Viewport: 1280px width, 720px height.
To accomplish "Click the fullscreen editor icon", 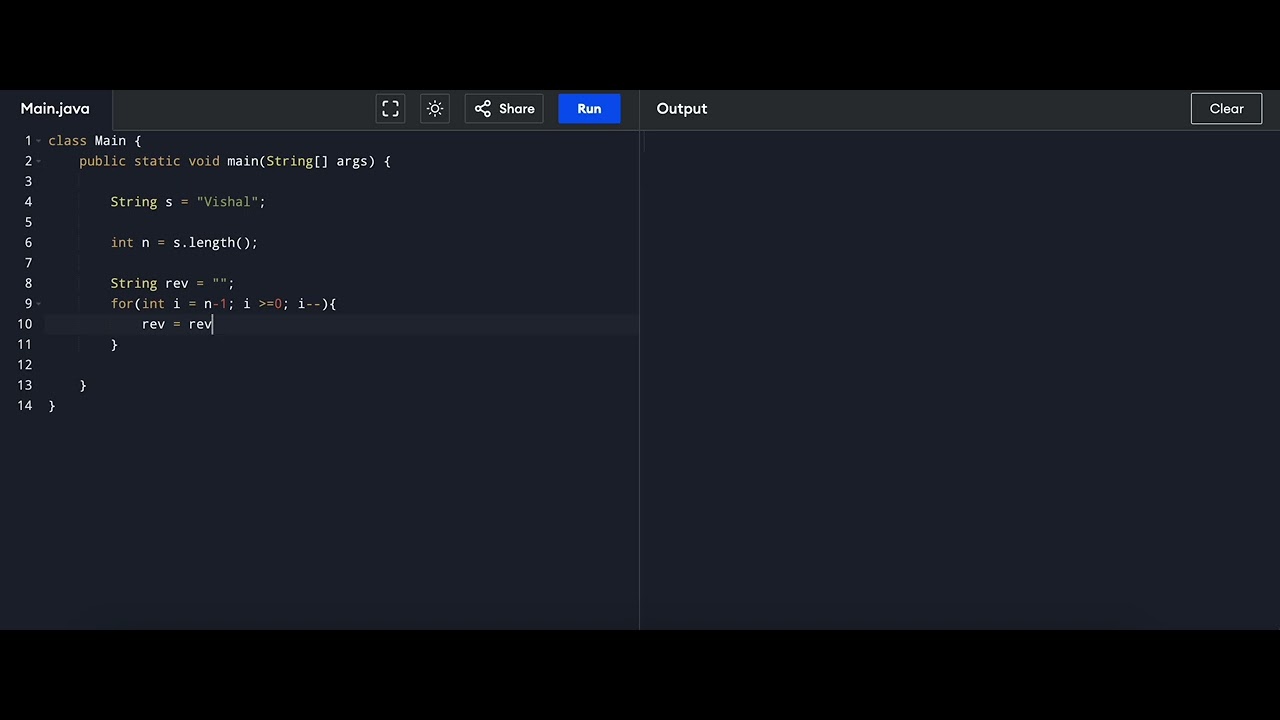I will click(390, 109).
